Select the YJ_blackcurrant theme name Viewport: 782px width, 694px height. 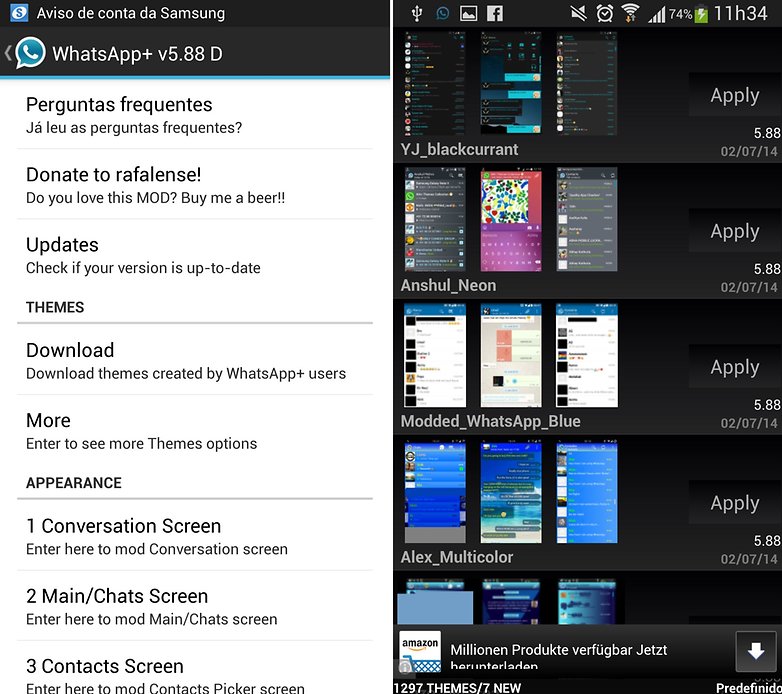pos(459,150)
